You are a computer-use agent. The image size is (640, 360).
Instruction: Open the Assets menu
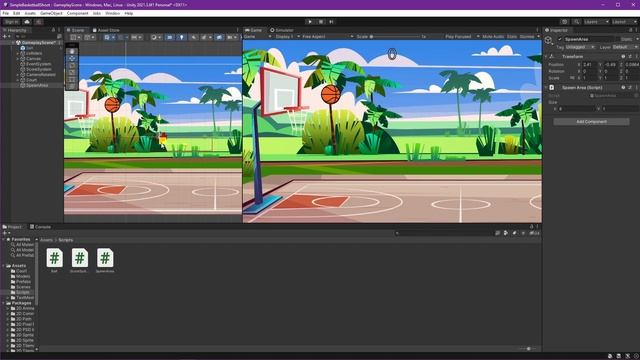(30, 13)
